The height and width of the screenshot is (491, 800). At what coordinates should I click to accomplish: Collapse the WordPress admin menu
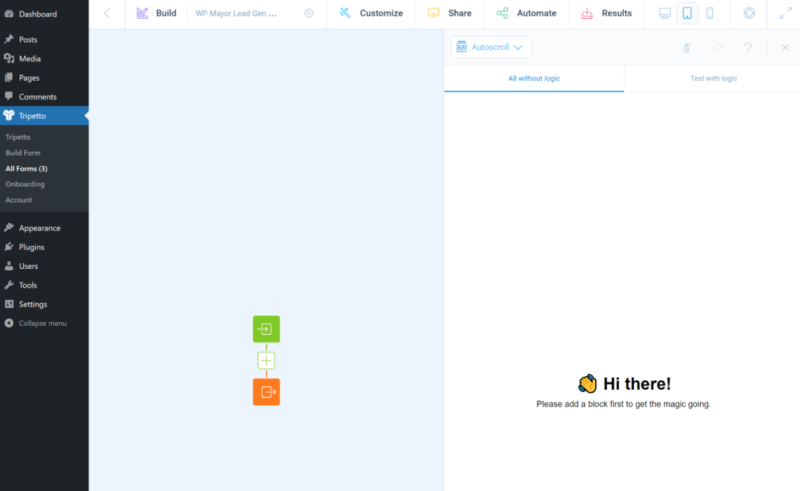(x=44, y=323)
